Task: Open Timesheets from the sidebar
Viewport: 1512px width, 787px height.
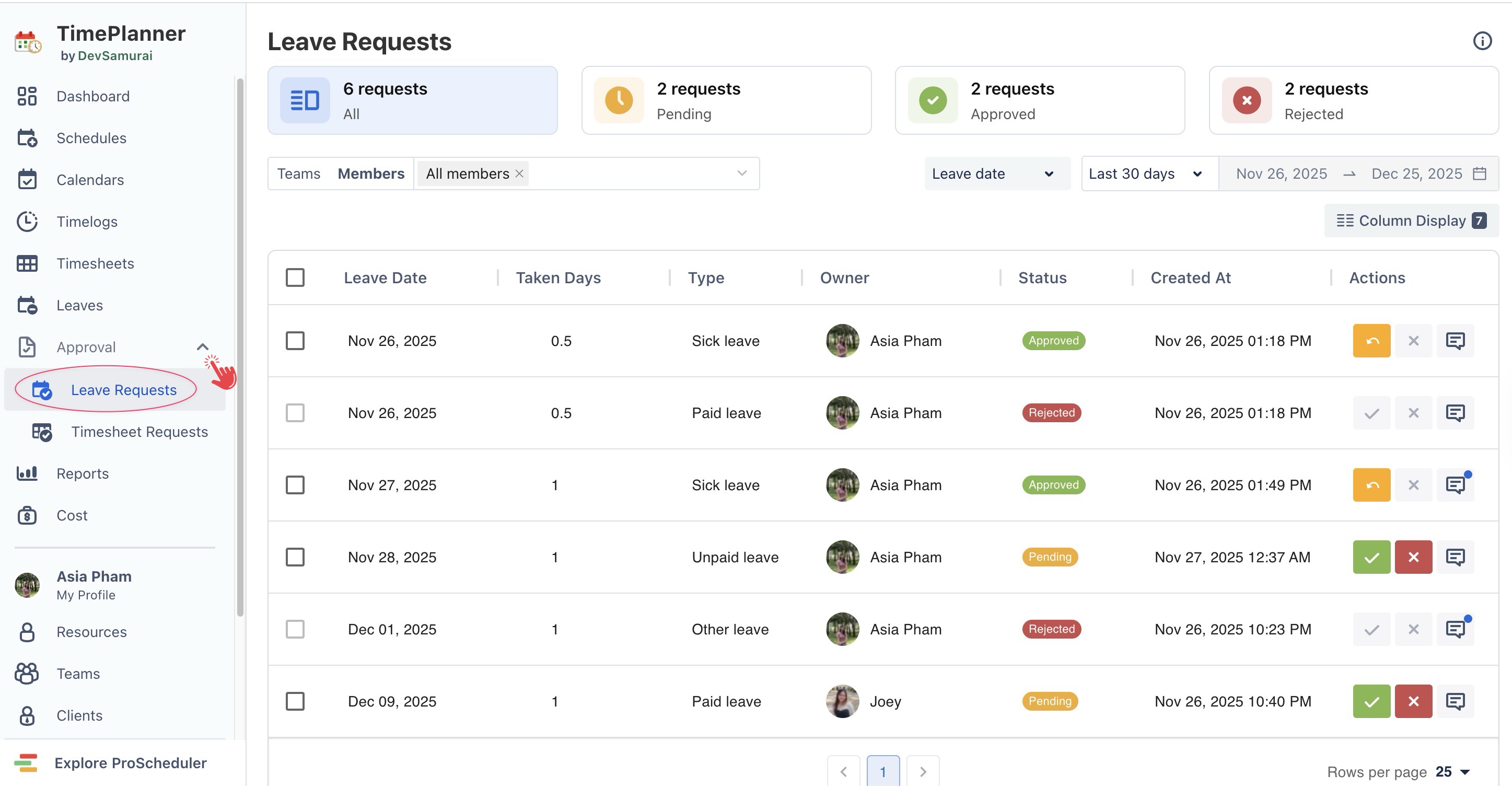Action: 95,263
